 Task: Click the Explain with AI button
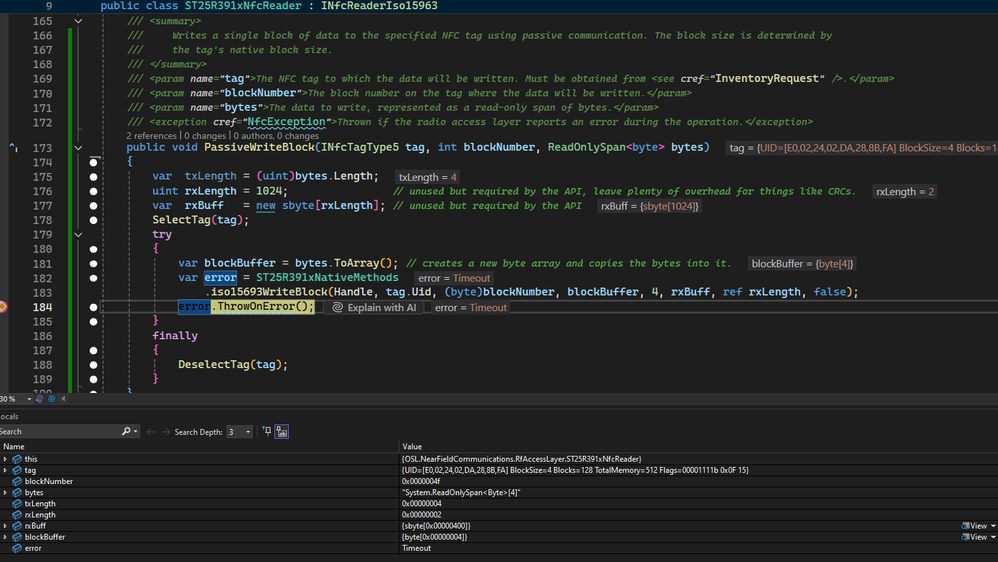374,308
